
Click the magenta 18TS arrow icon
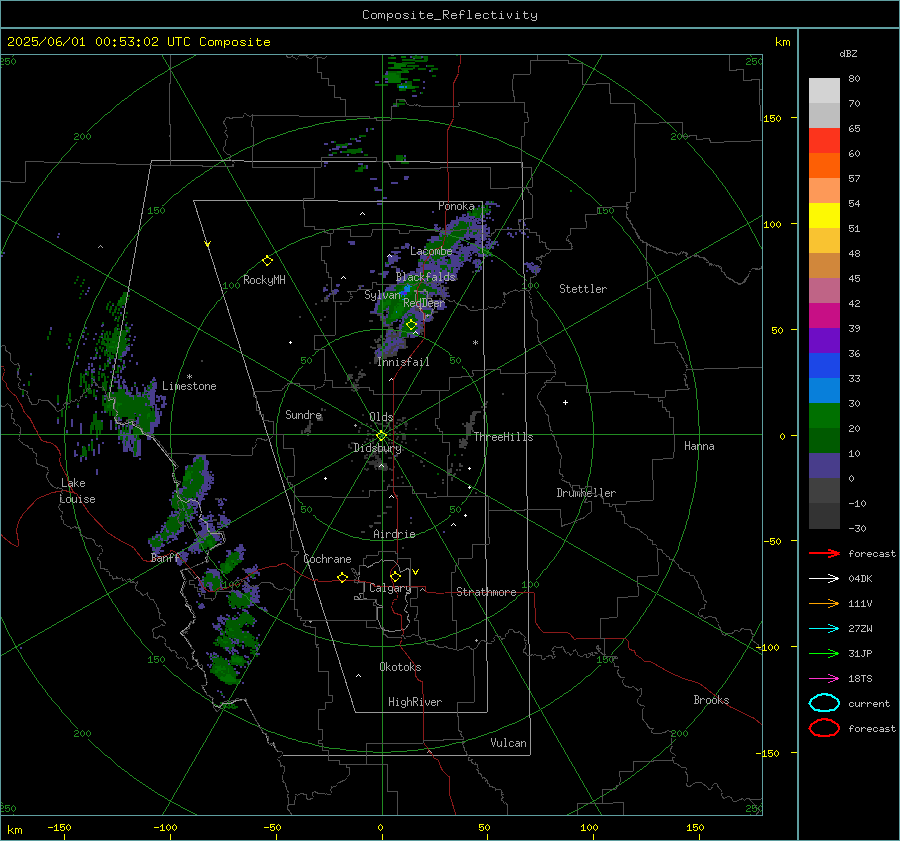[824, 679]
